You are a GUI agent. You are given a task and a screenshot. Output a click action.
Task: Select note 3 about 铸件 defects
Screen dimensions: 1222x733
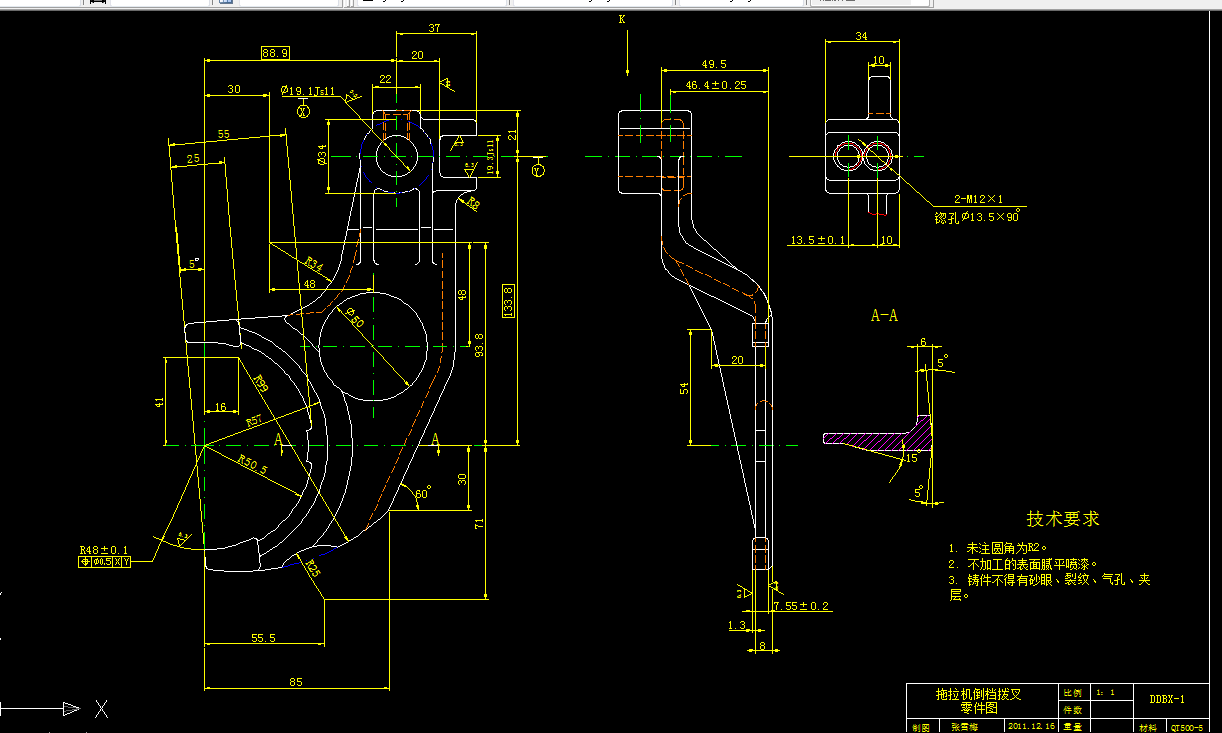coord(1049,587)
